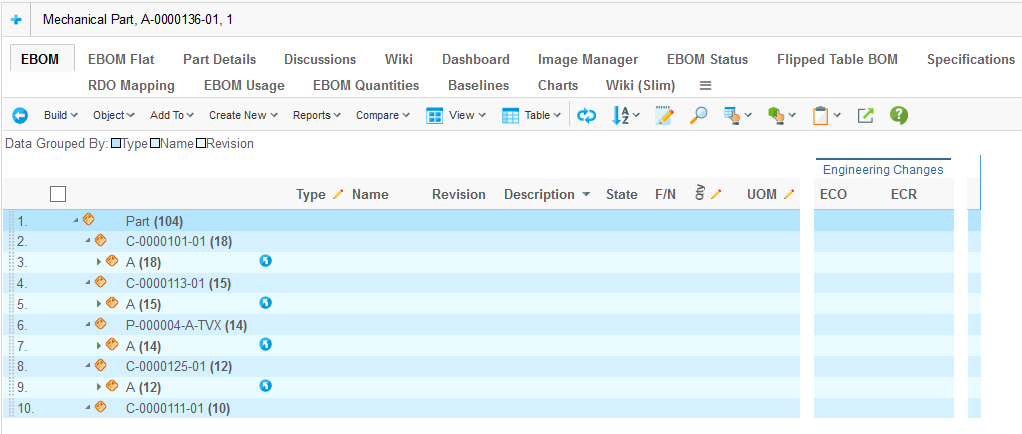Click the clipboard toolbar icon
Viewport: 1022px width, 434px height.
[x=820, y=116]
